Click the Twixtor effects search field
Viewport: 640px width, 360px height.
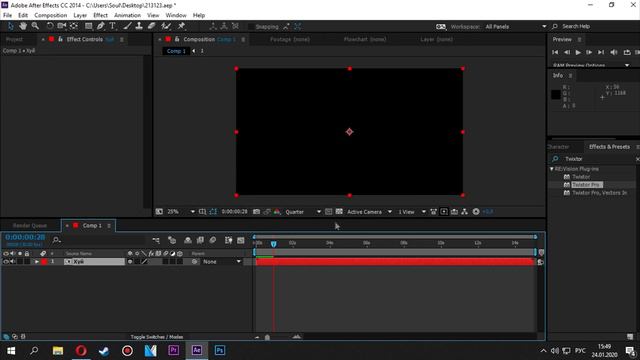pyautogui.click(x=598, y=159)
